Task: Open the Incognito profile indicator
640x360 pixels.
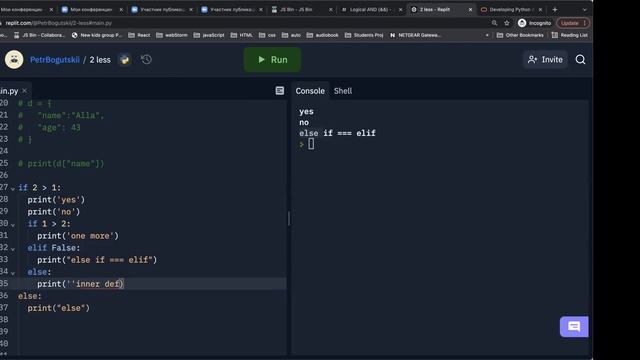Action: coord(534,23)
